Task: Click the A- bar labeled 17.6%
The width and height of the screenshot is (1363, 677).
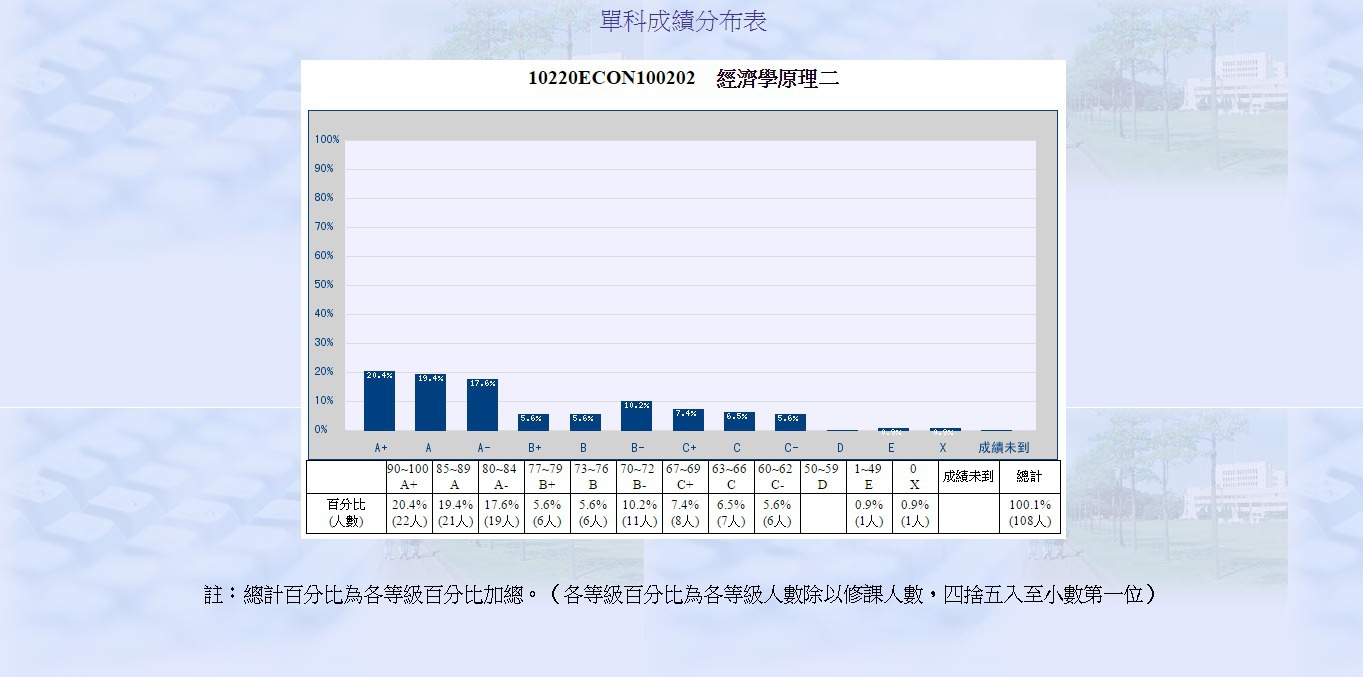Action: [x=482, y=405]
